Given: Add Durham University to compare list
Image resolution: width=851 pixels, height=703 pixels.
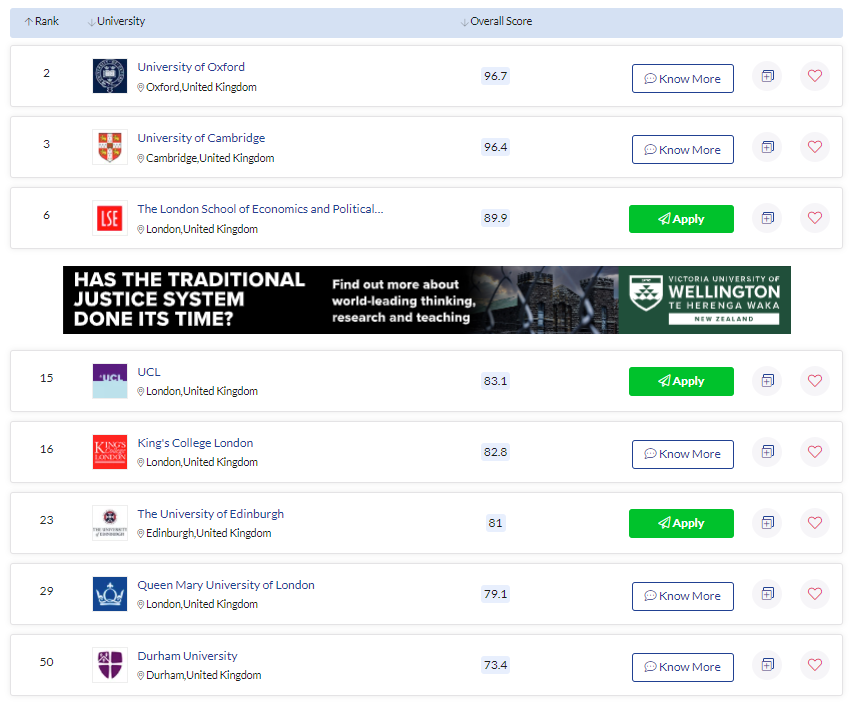Looking at the screenshot, I should click(x=767, y=665).
